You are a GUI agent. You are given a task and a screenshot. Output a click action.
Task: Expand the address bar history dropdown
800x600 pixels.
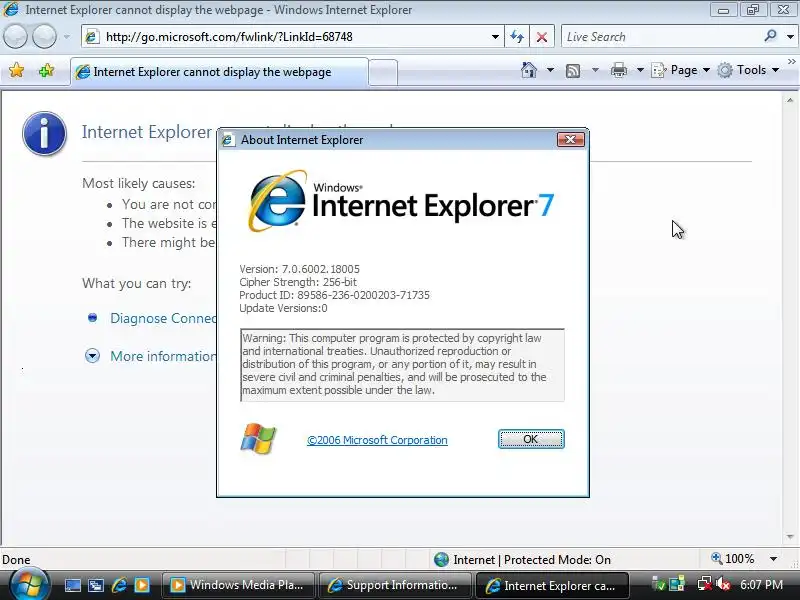coord(495,37)
